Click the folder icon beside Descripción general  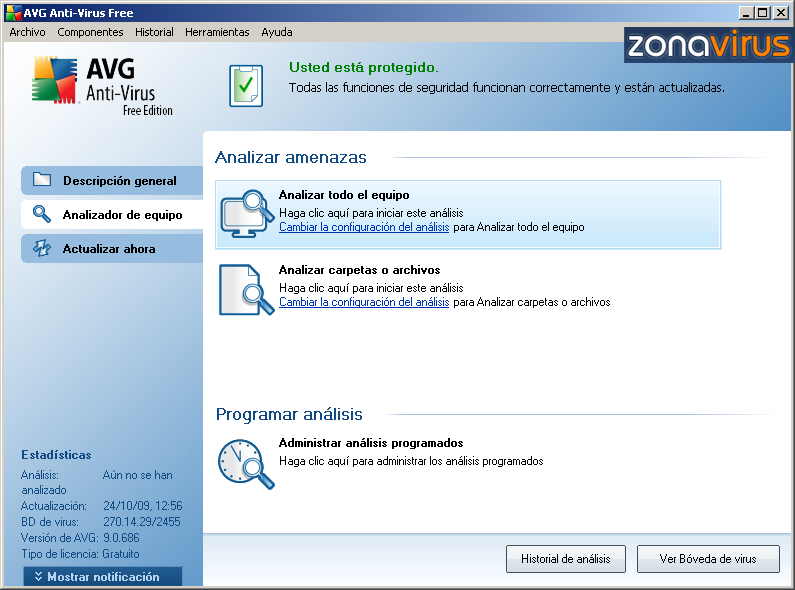[x=42, y=181]
